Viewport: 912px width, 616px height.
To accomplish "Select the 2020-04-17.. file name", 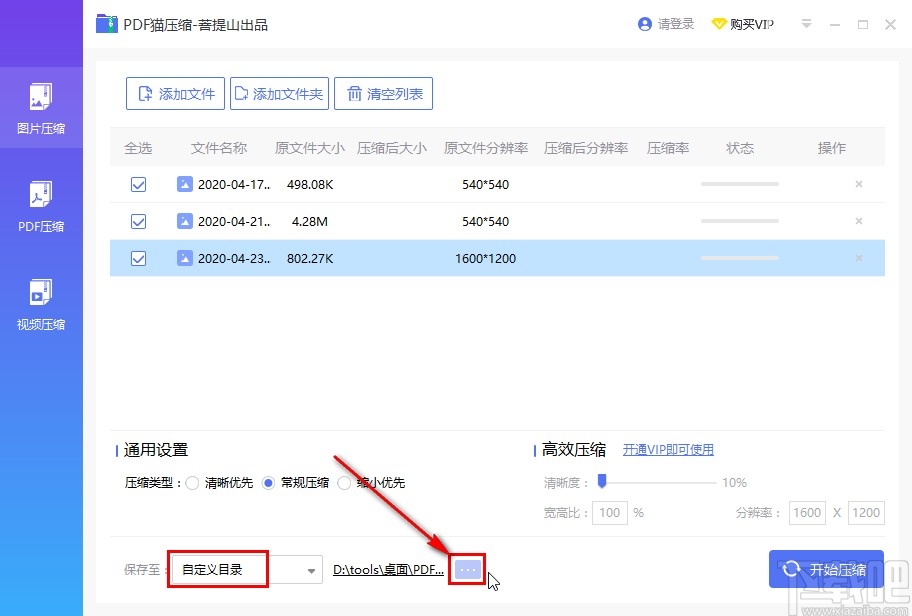I will (x=234, y=184).
